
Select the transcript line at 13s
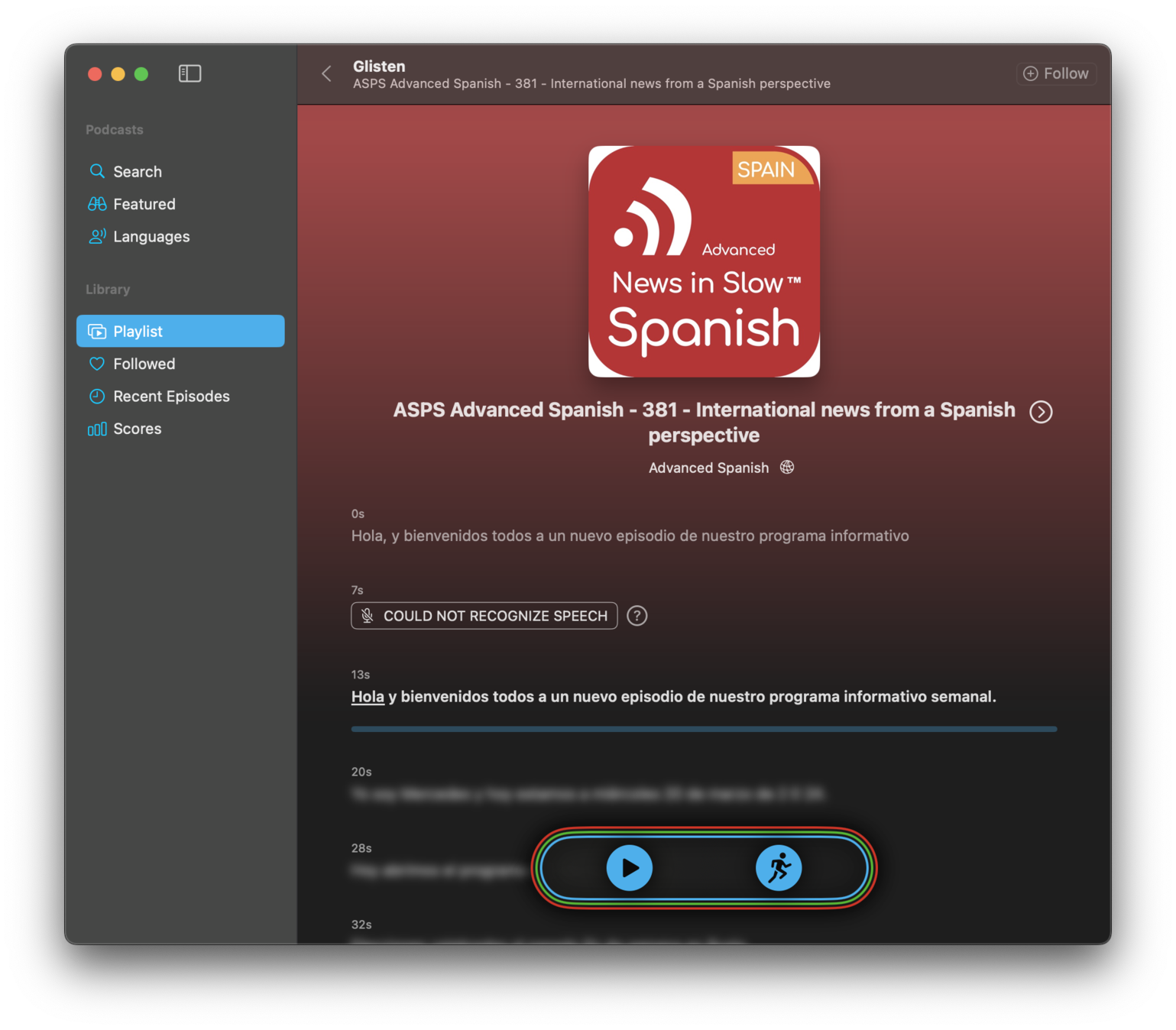point(673,697)
